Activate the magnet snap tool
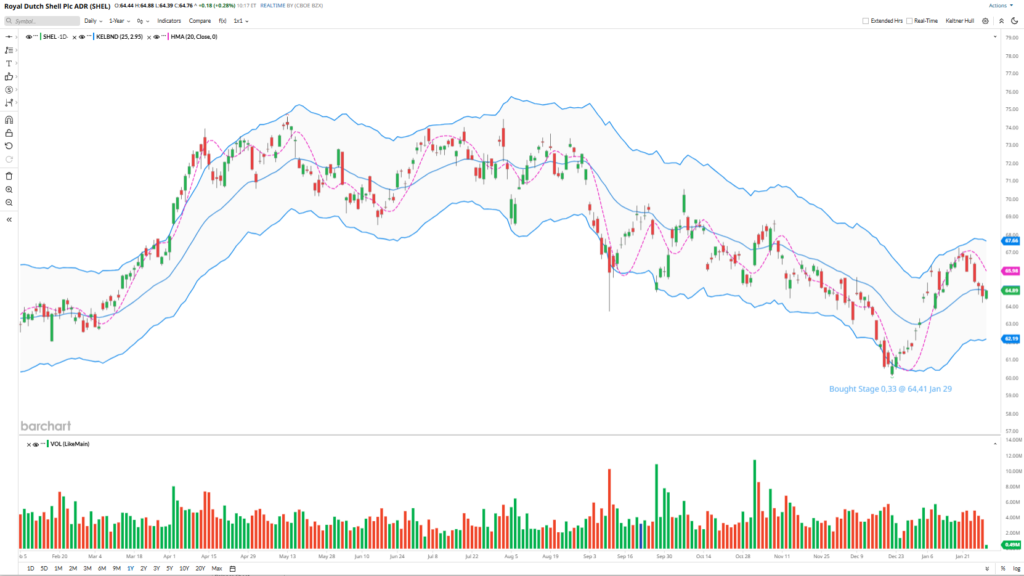The width and height of the screenshot is (1024, 576). (9, 119)
